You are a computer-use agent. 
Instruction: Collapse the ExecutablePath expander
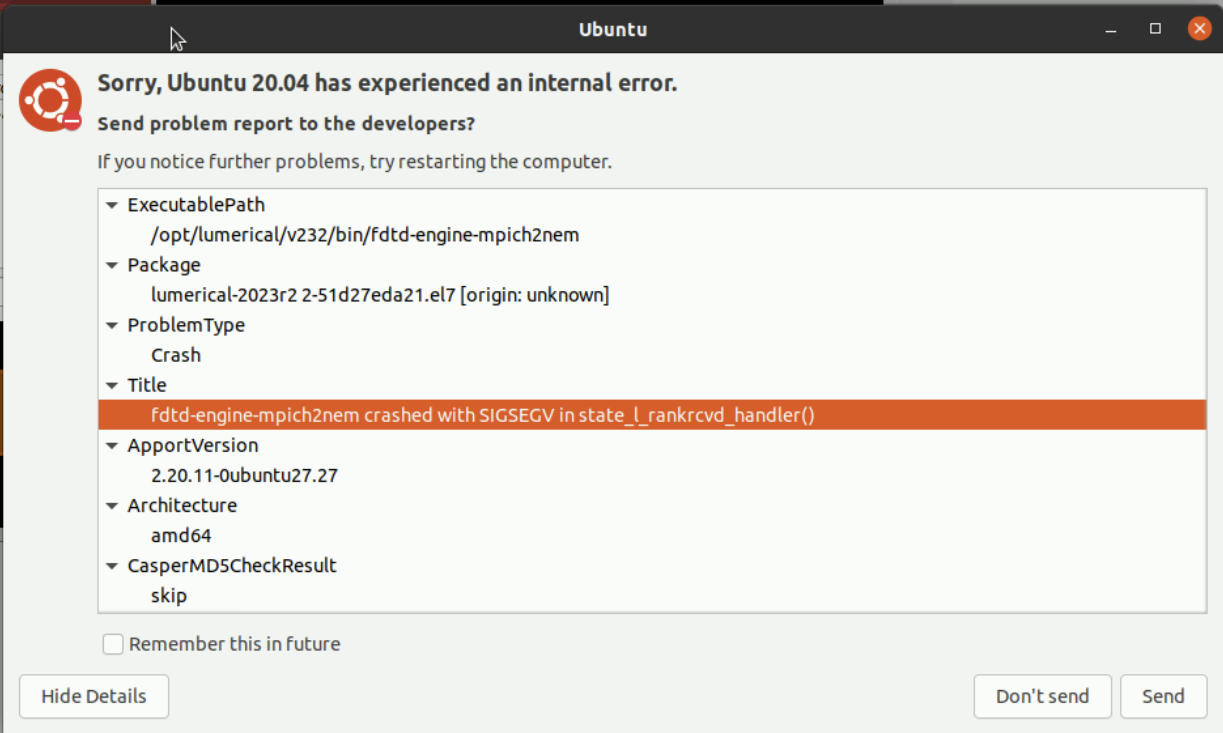(112, 205)
